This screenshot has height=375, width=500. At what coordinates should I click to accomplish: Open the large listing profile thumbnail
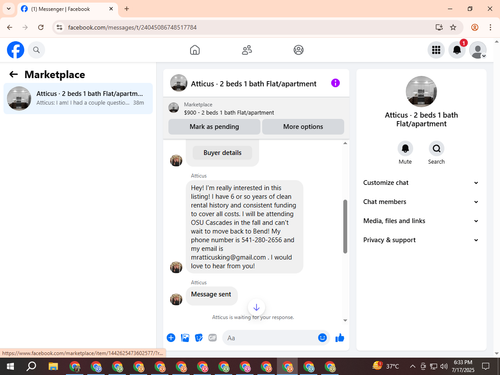pos(421,91)
